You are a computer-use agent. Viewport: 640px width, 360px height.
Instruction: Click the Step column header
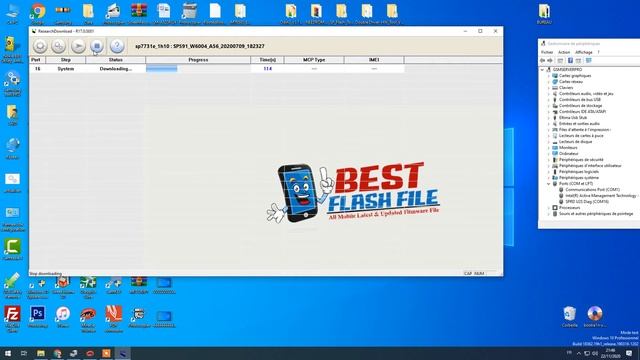tap(66, 60)
